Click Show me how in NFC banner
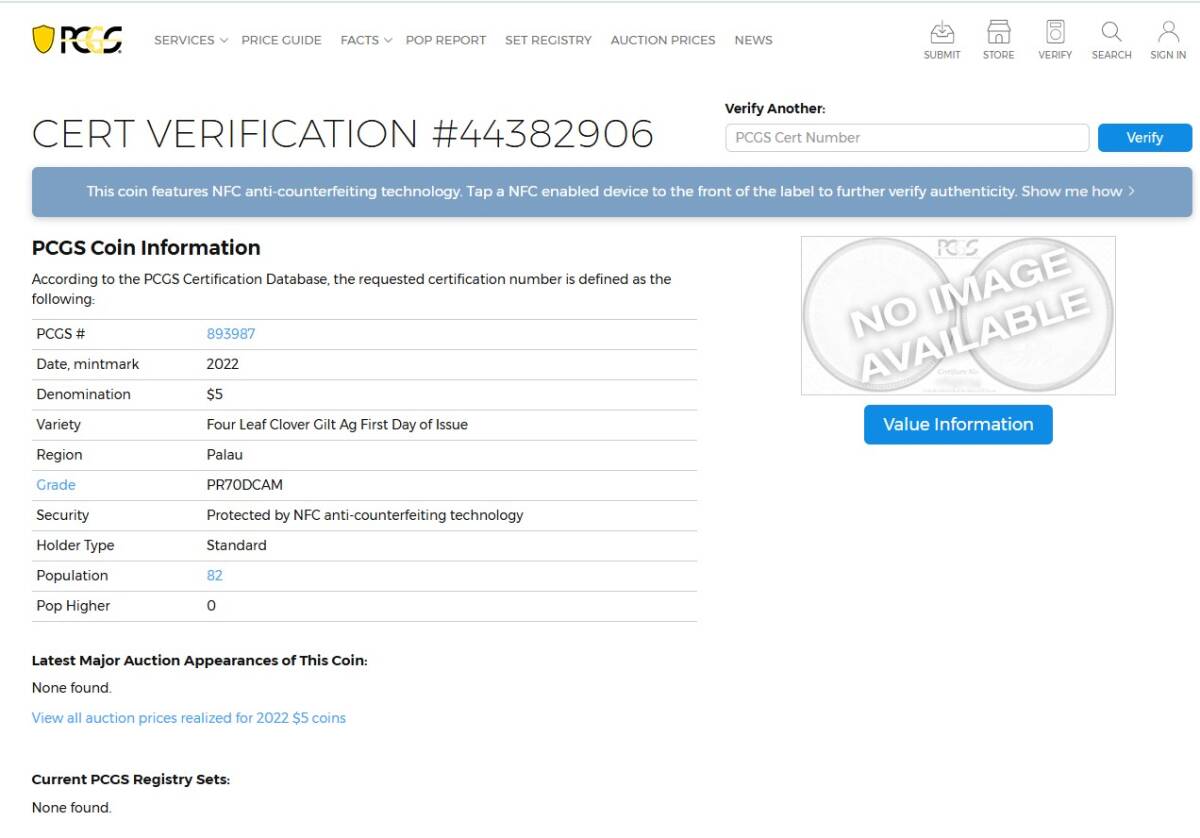1200x838 pixels. pyautogui.click(x=1078, y=191)
